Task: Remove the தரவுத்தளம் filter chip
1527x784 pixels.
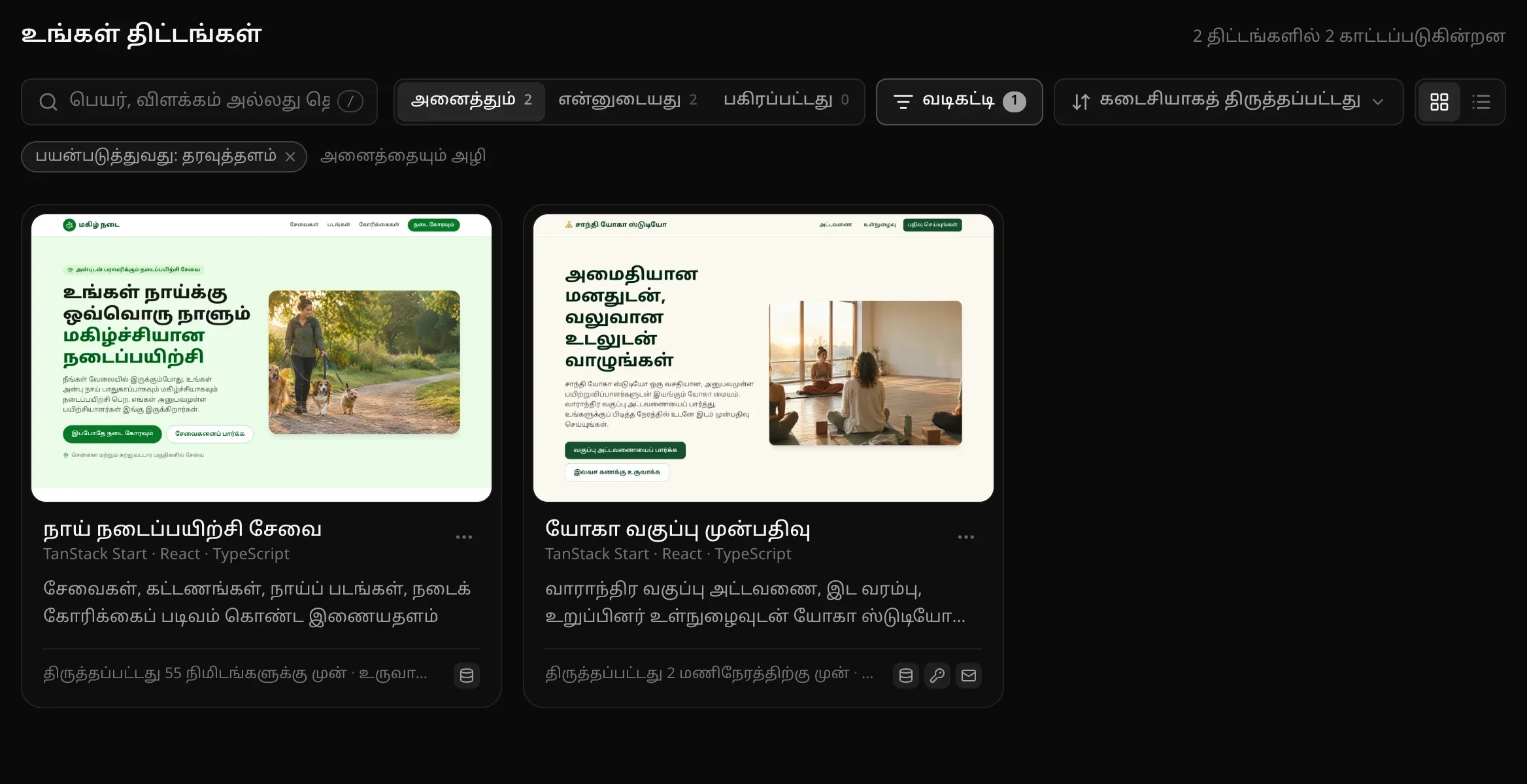Action: 290,157
